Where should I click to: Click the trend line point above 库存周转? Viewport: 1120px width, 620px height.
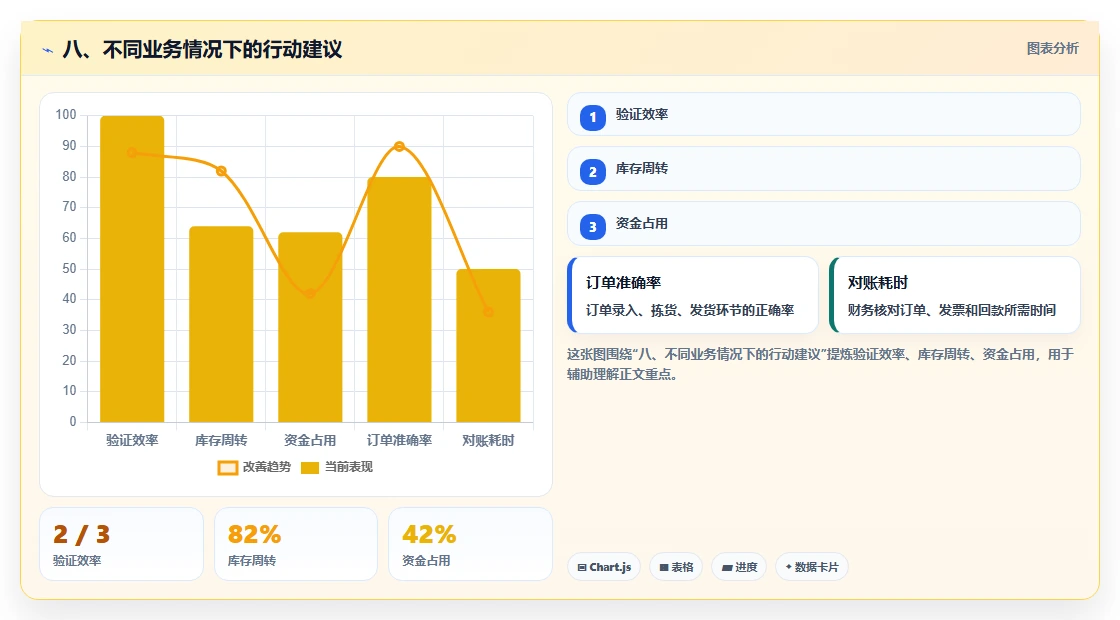[221, 171]
